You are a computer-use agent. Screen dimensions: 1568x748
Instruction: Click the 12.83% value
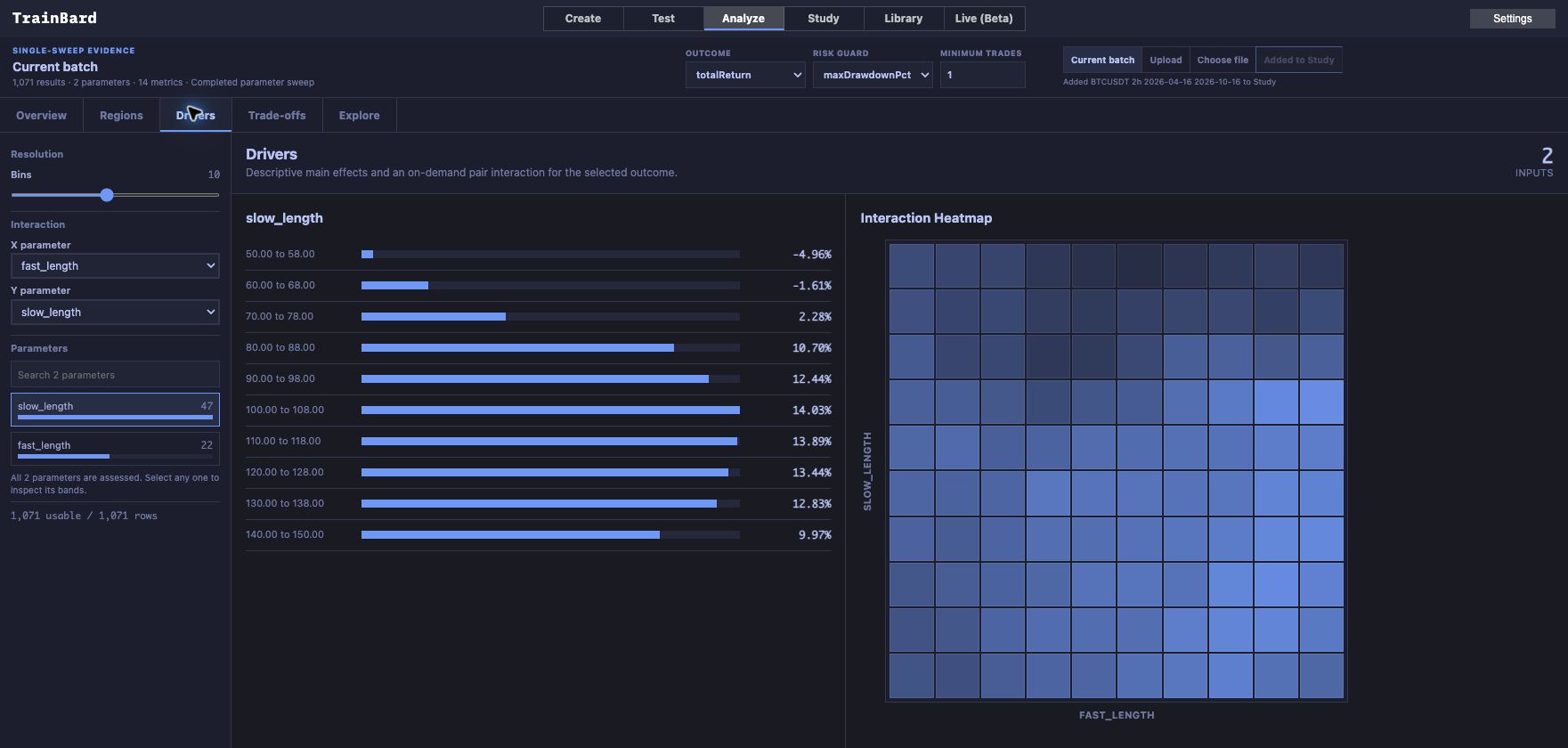811,504
